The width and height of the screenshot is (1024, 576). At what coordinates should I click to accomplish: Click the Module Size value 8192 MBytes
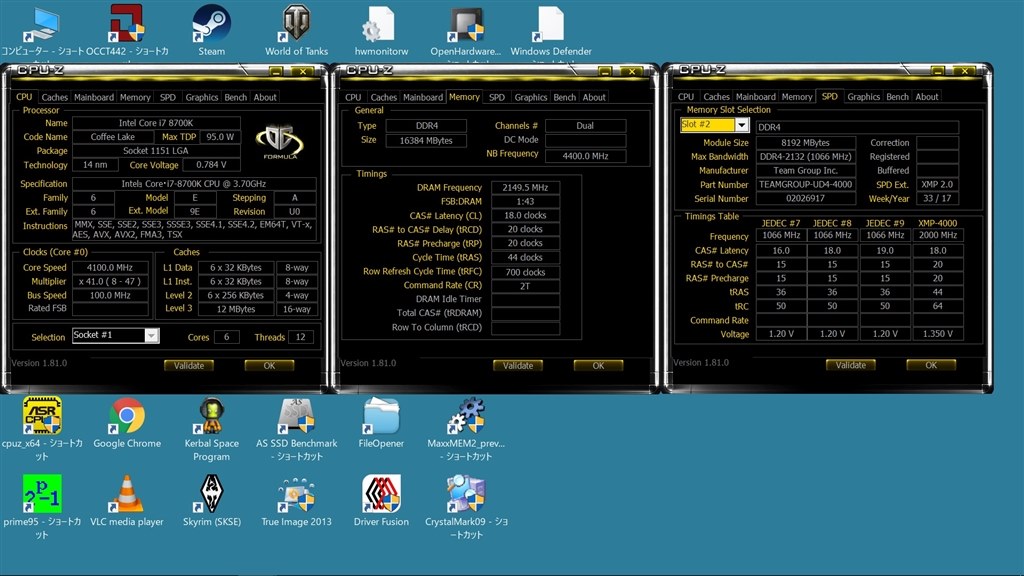pyautogui.click(x=805, y=142)
